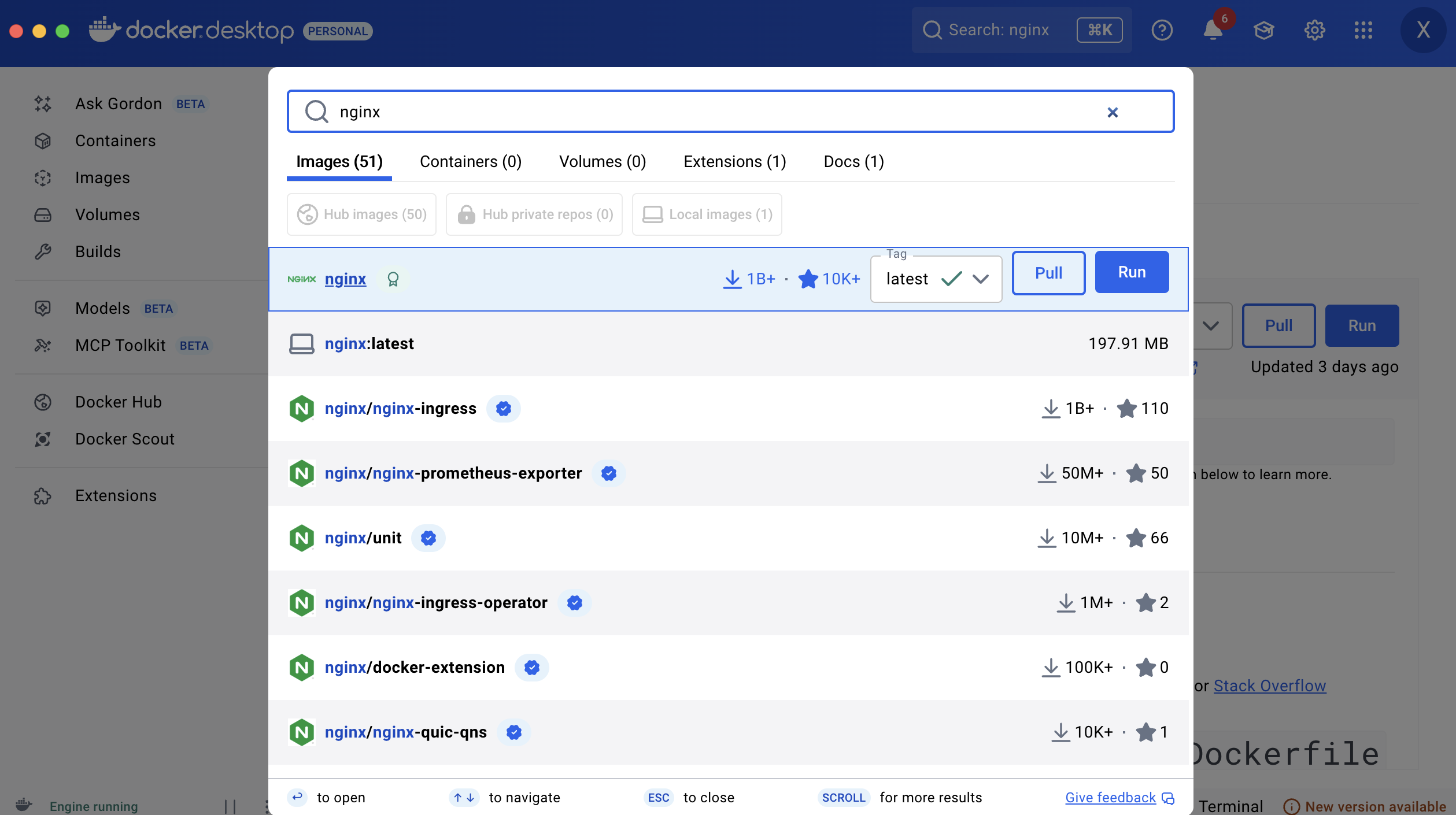Open the Stack Overflow link

pos(1269,686)
